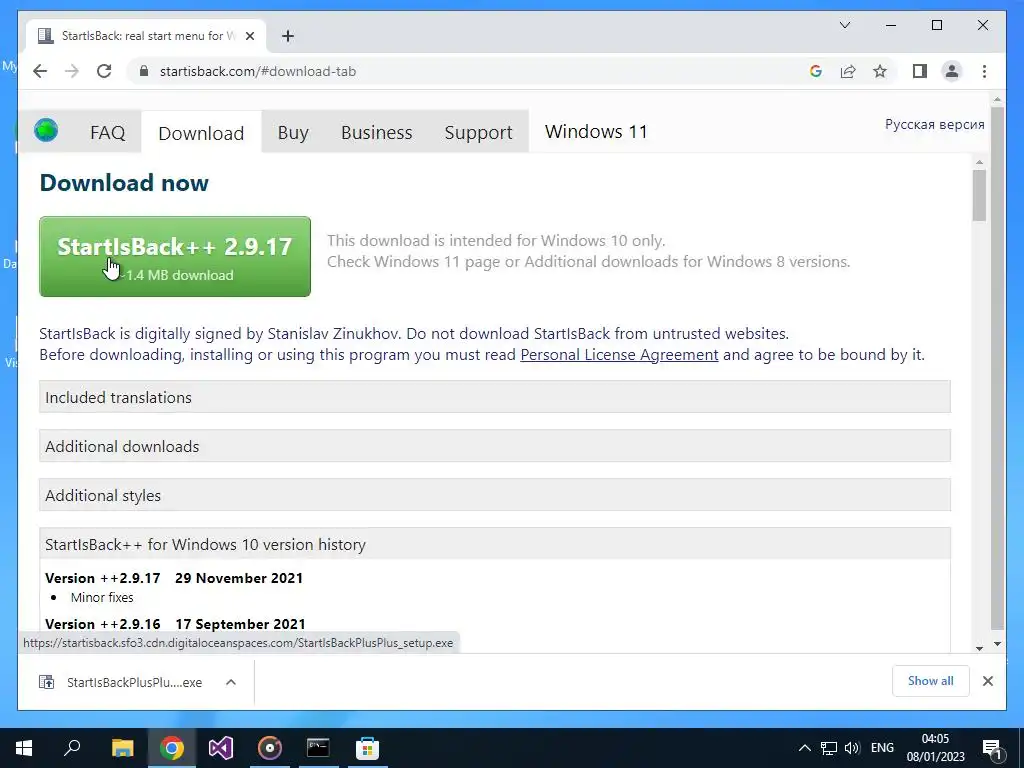Viewport: 1024px width, 768px height.
Task: Open File Explorer from the taskbar
Action: pos(122,748)
